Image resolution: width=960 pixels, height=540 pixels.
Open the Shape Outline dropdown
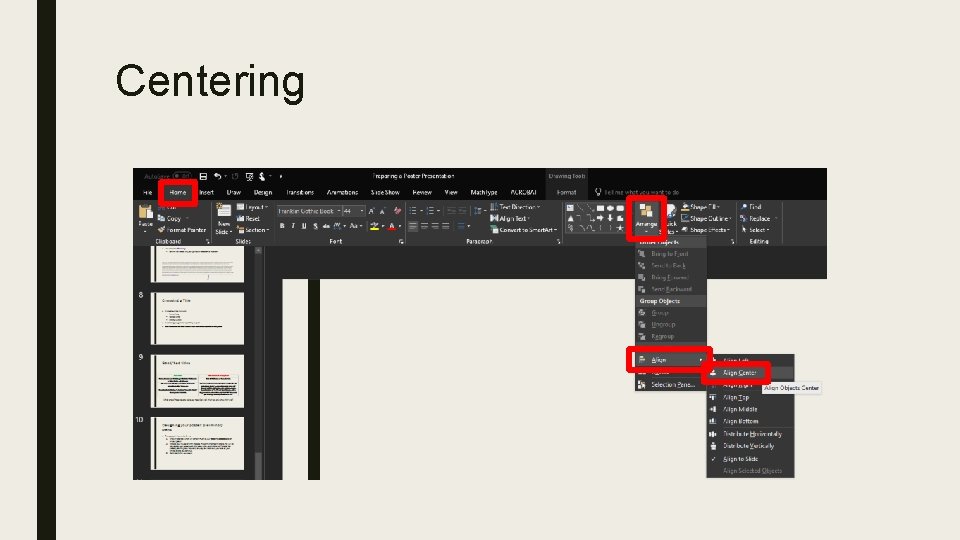point(707,219)
